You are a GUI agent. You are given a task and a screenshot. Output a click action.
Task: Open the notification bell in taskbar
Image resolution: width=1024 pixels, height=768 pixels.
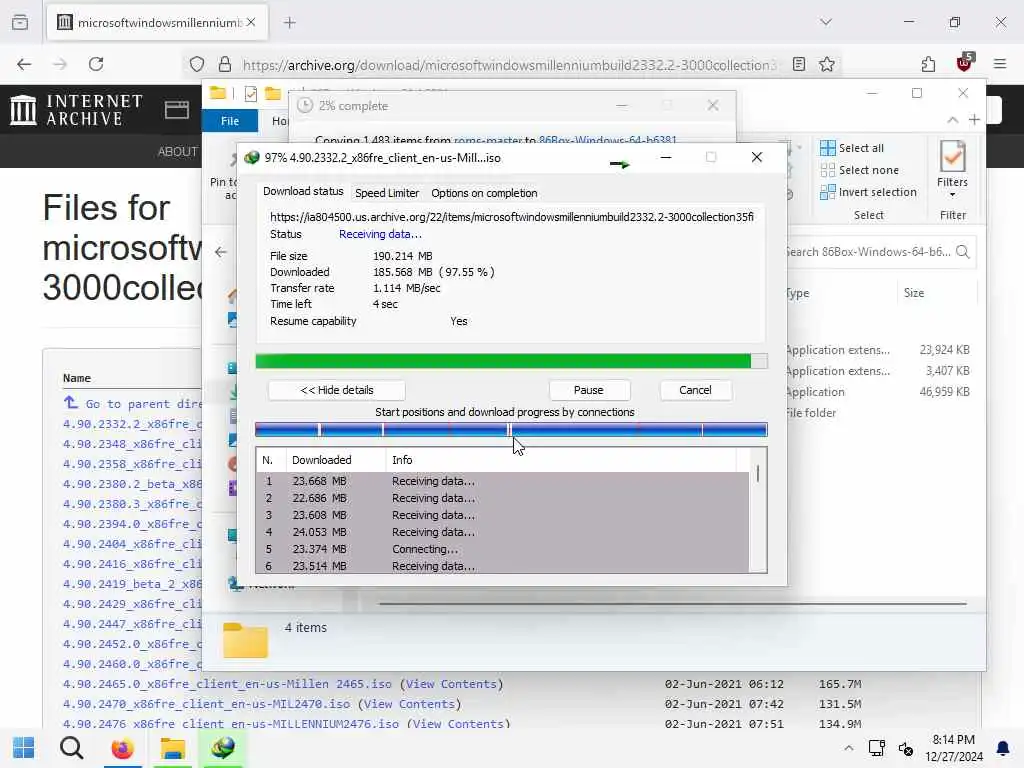point(1002,748)
